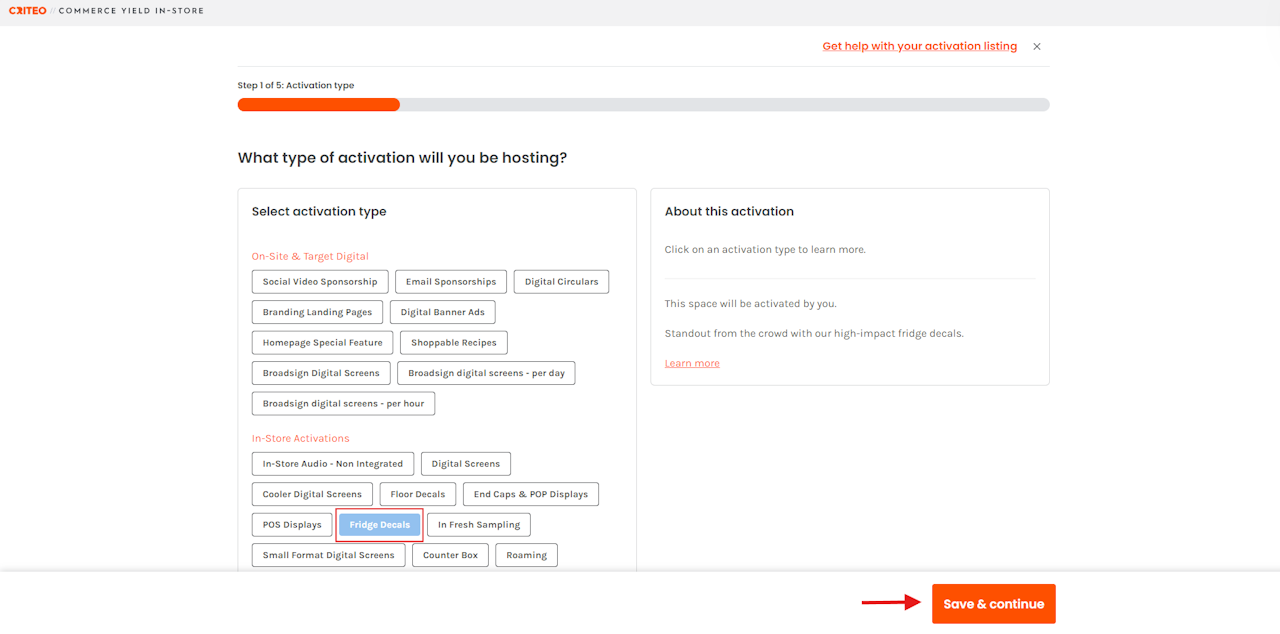Deselect the highlighted Fridge Decals option
Viewport: 1280px width, 634px height.
tap(379, 525)
